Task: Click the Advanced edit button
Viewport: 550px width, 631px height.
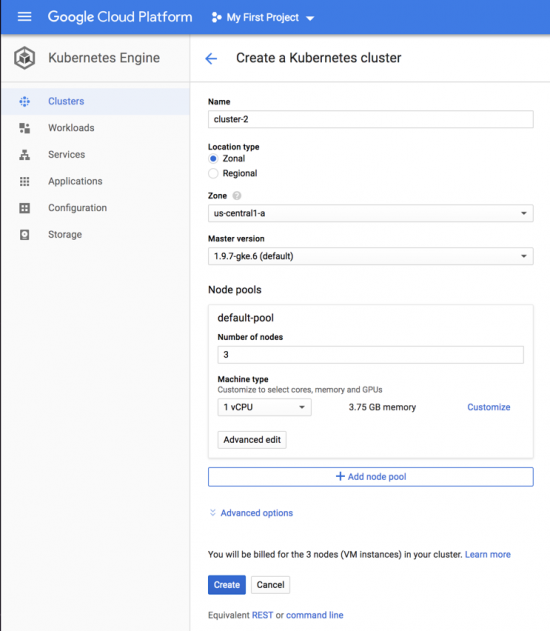Action: click(252, 440)
